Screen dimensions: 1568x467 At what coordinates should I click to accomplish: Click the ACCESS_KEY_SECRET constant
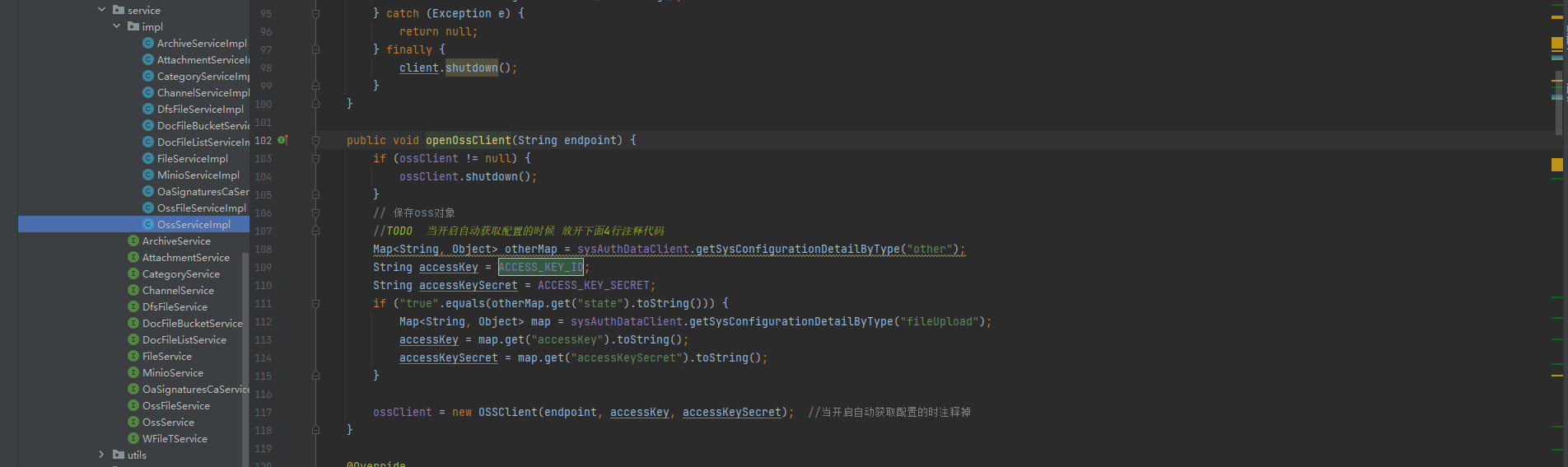tap(593, 285)
